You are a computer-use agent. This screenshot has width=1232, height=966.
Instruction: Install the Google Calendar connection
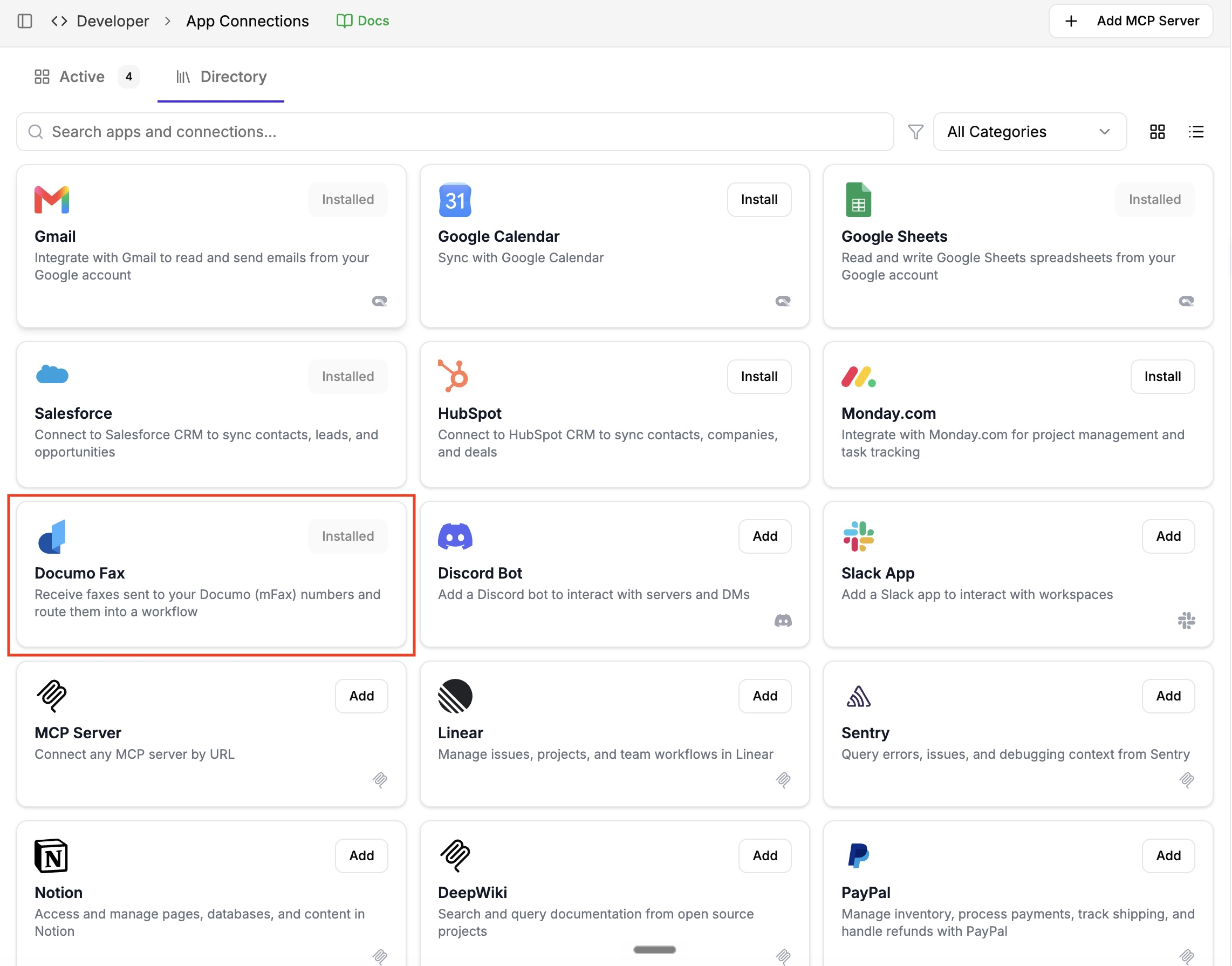(x=759, y=200)
